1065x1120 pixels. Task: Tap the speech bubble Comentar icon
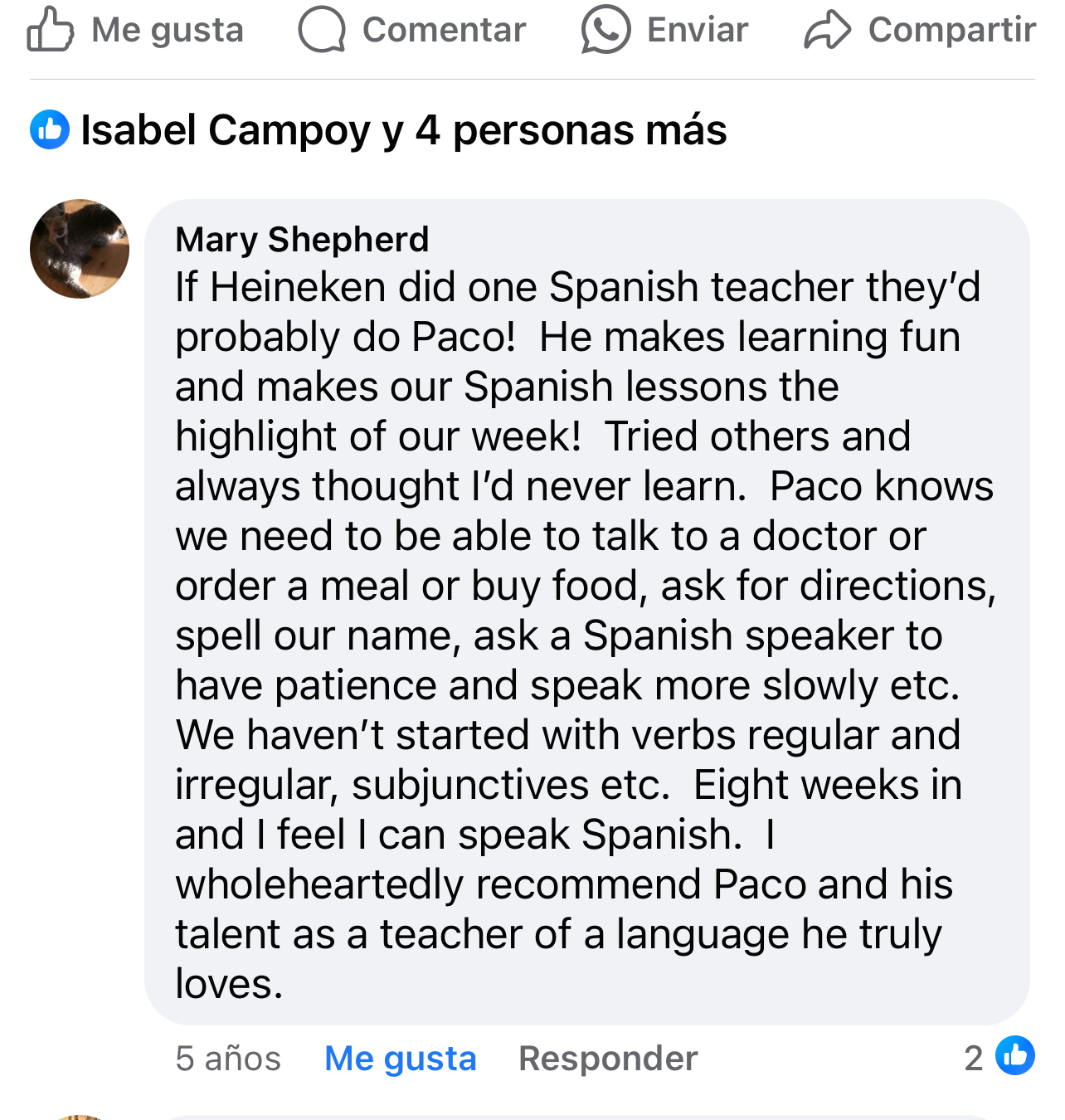click(321, 30)
